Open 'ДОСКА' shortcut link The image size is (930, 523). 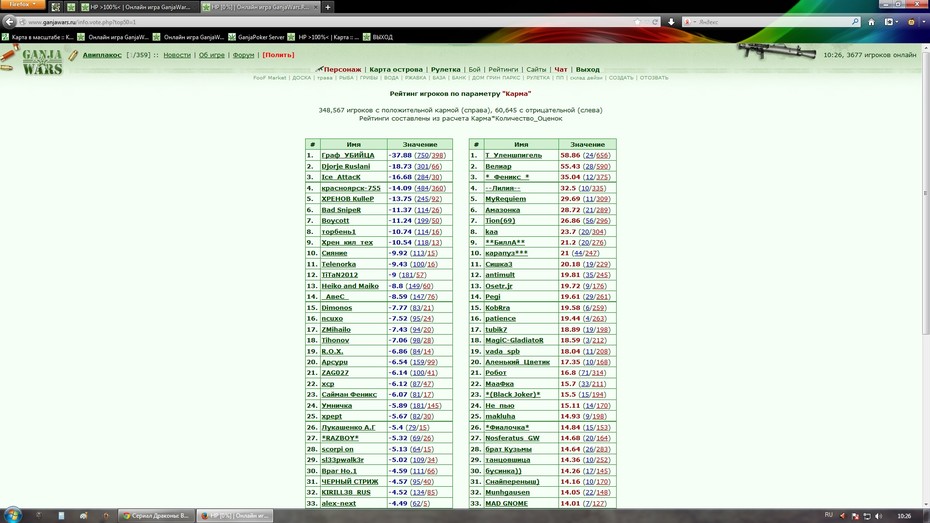point(301,78)
